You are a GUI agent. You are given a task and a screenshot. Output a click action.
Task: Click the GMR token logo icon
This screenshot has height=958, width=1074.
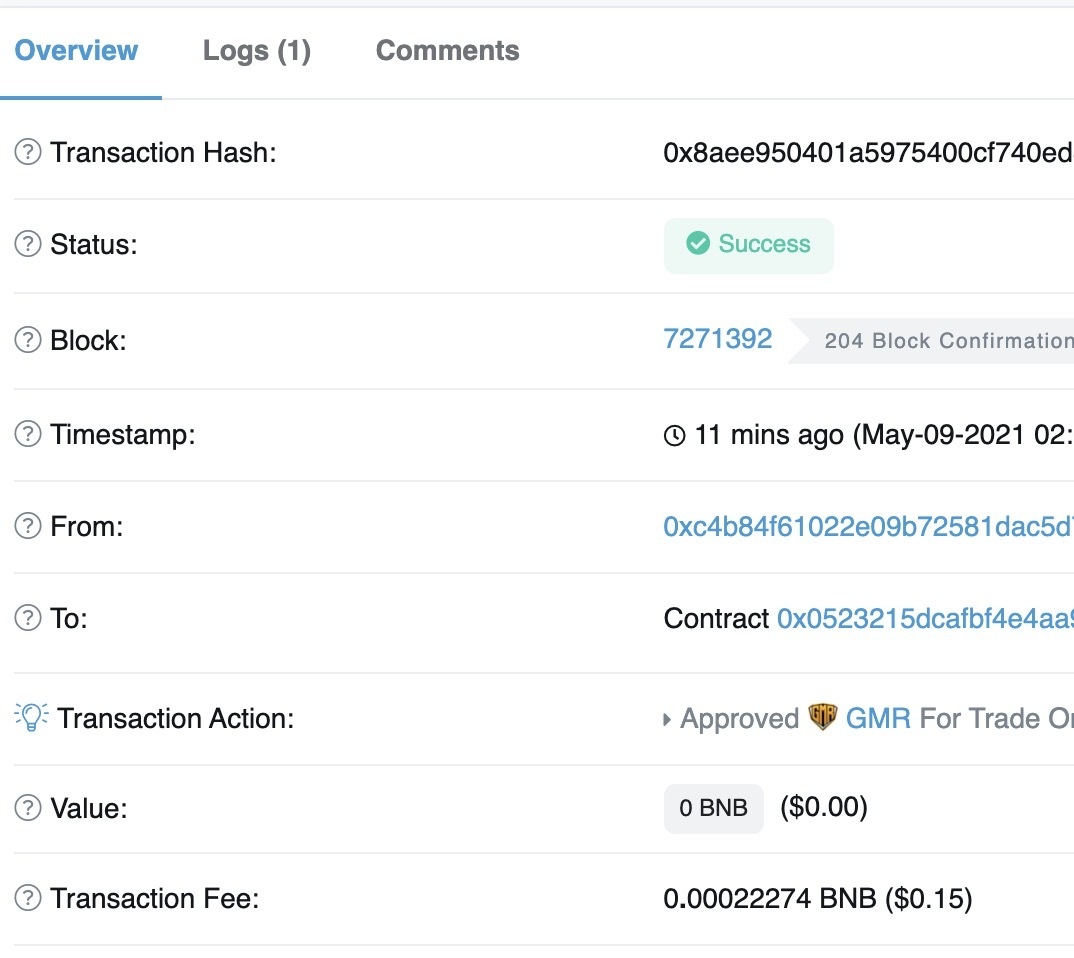[x=822, y=718]
